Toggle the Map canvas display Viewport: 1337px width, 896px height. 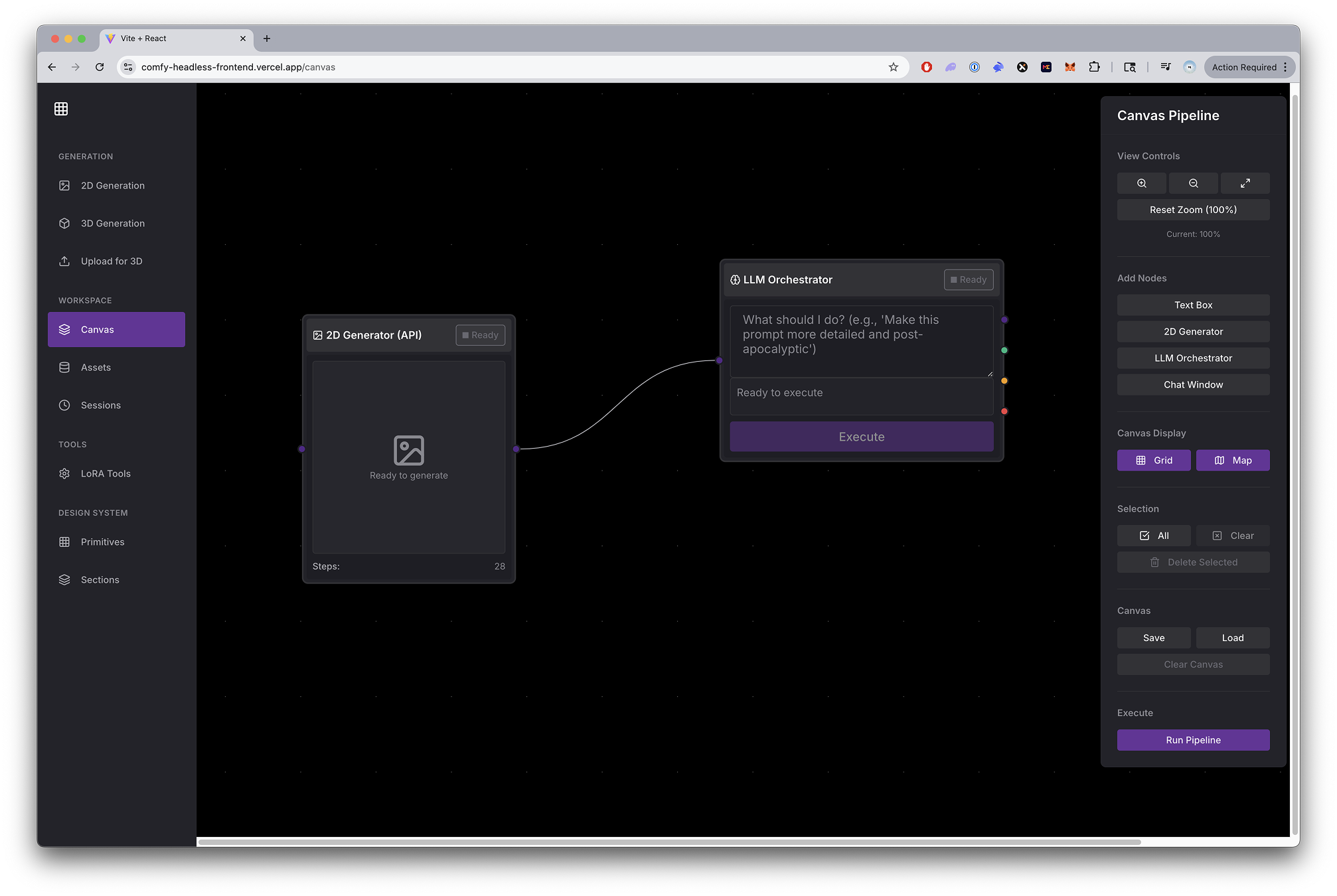(1232, 461)
